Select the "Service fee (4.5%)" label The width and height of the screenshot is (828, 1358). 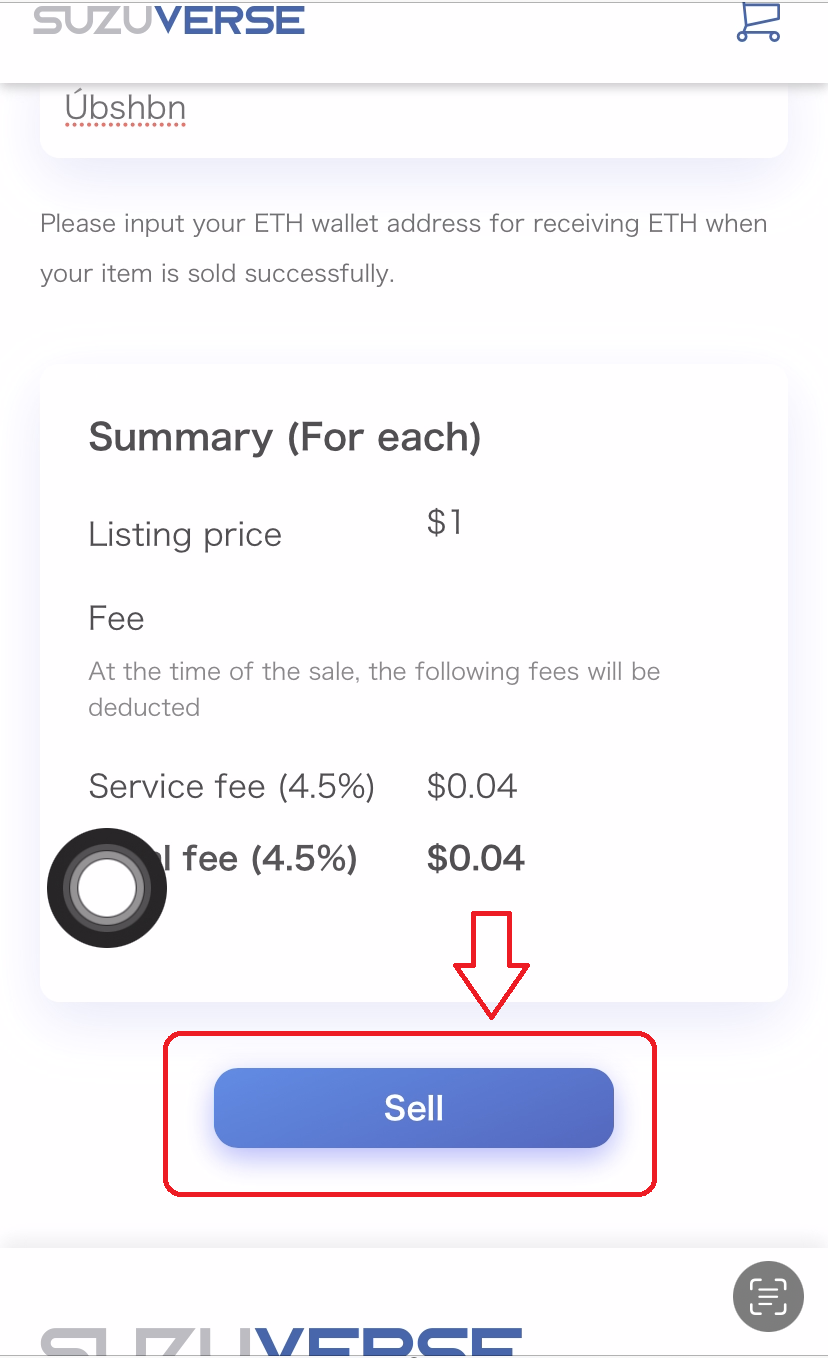(x=231, y=786)
